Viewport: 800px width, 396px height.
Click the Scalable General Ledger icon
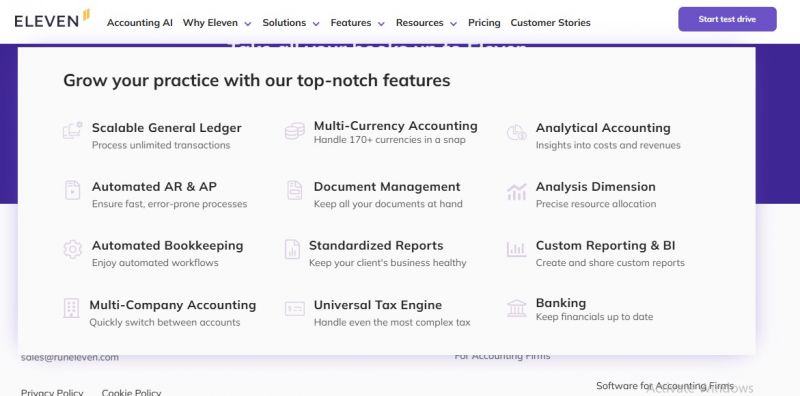click(x=72, y=131)
